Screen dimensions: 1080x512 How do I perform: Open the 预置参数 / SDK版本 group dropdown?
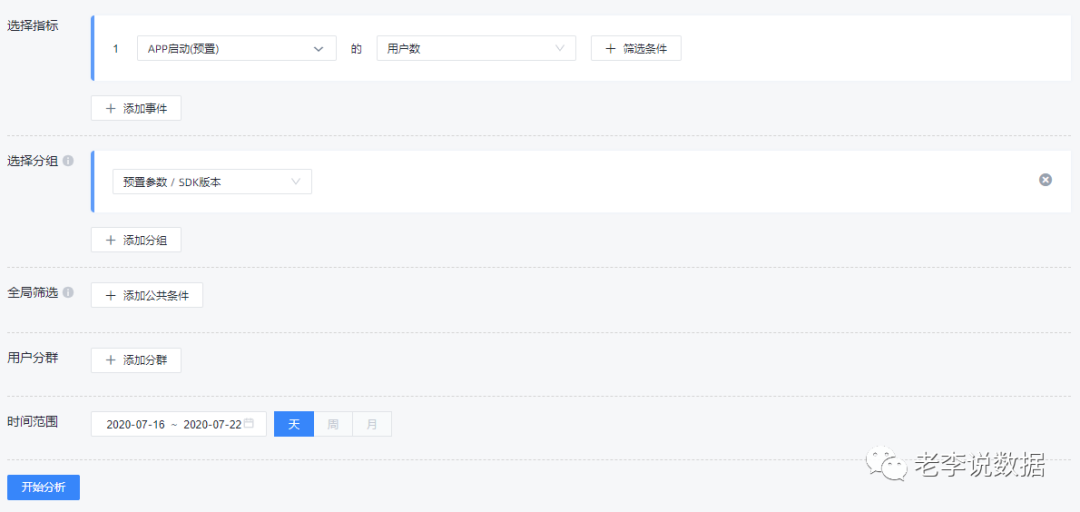click(212, 182)
